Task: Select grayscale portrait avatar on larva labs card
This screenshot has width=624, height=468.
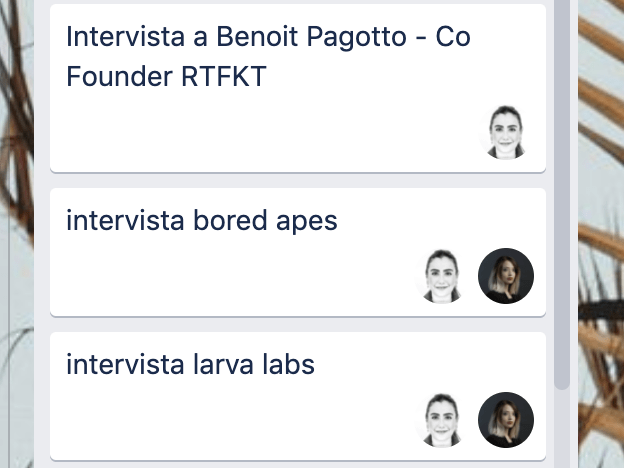Action: 442,420
